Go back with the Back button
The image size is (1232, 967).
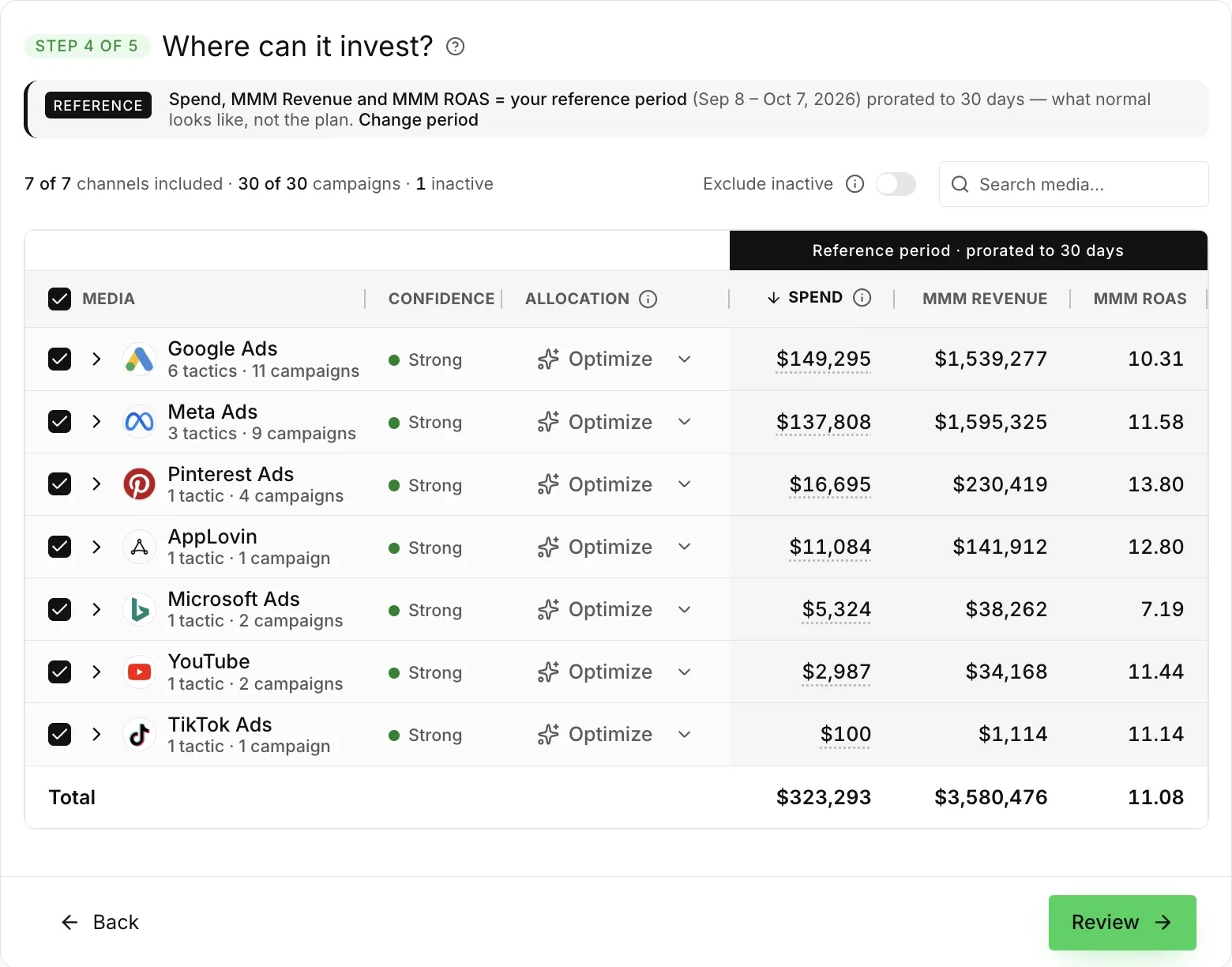point(100,922)
